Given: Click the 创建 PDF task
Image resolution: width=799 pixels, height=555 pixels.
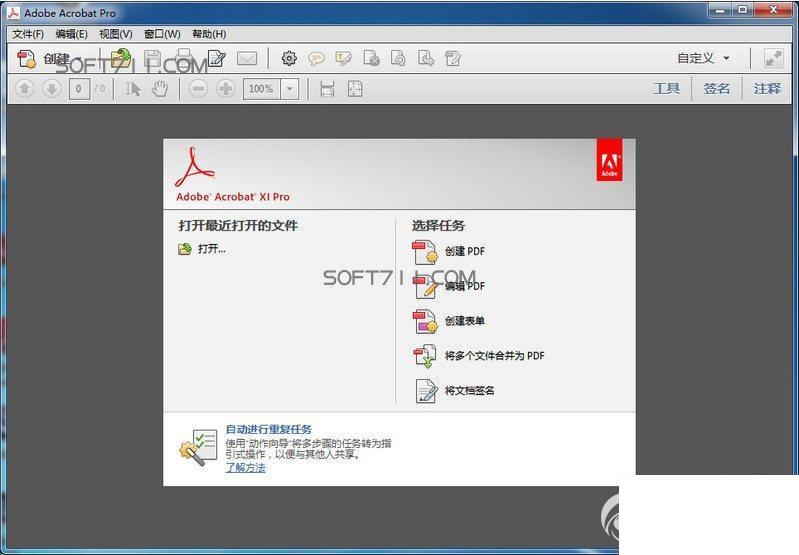Looking at the screenshot, I should [x=448, y=251].
